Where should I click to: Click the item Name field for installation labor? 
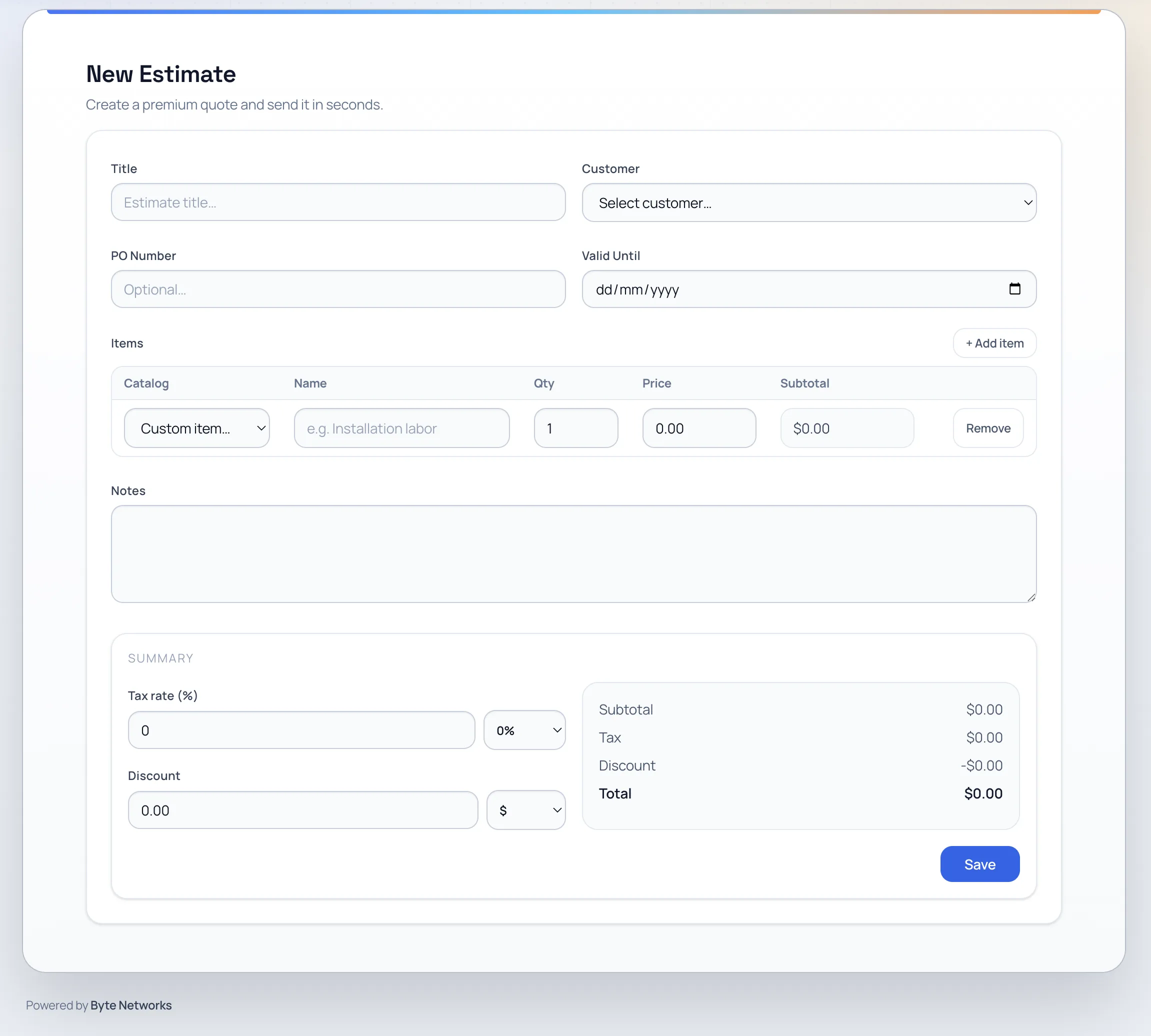point(400,428)
